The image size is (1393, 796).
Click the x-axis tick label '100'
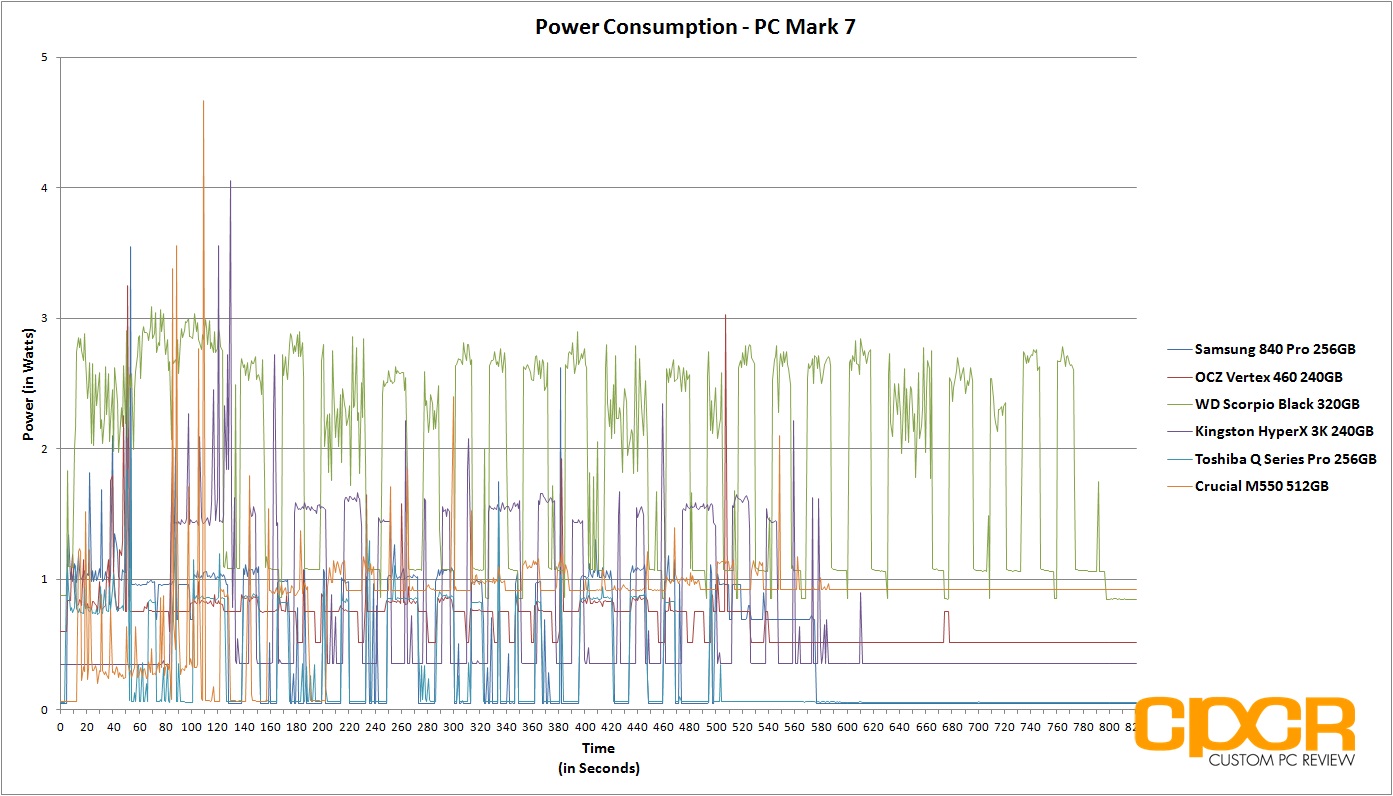pos(191,726)
